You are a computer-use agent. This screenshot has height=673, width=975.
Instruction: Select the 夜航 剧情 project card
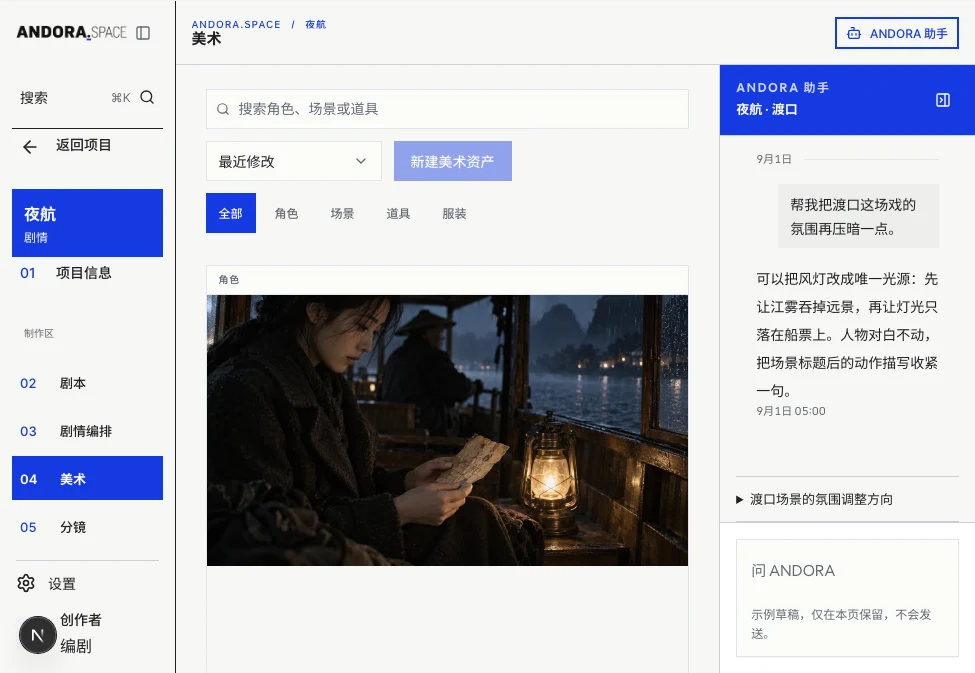tap(87, 223)
